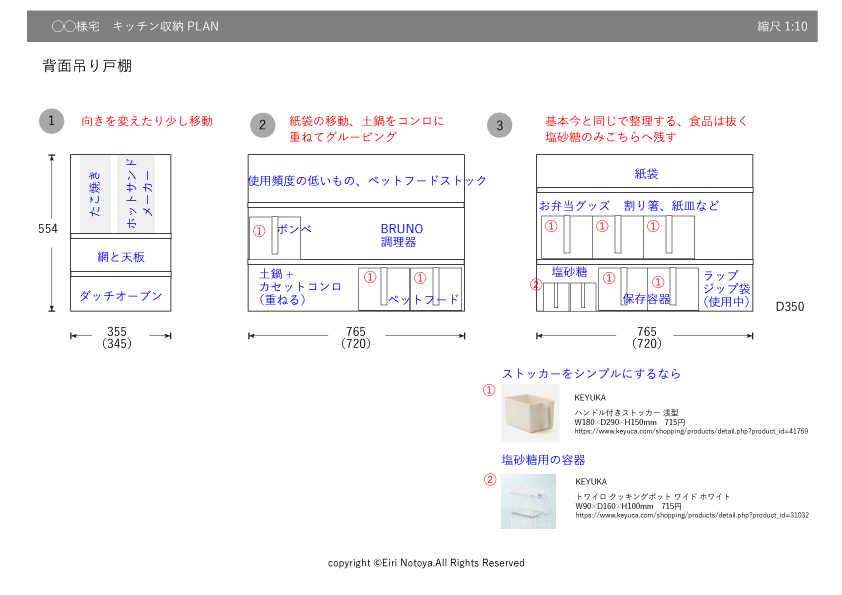Click the ストッカーをシンプルにするなら heading
The width and height of the screenshot is (842, 595).
591,373
